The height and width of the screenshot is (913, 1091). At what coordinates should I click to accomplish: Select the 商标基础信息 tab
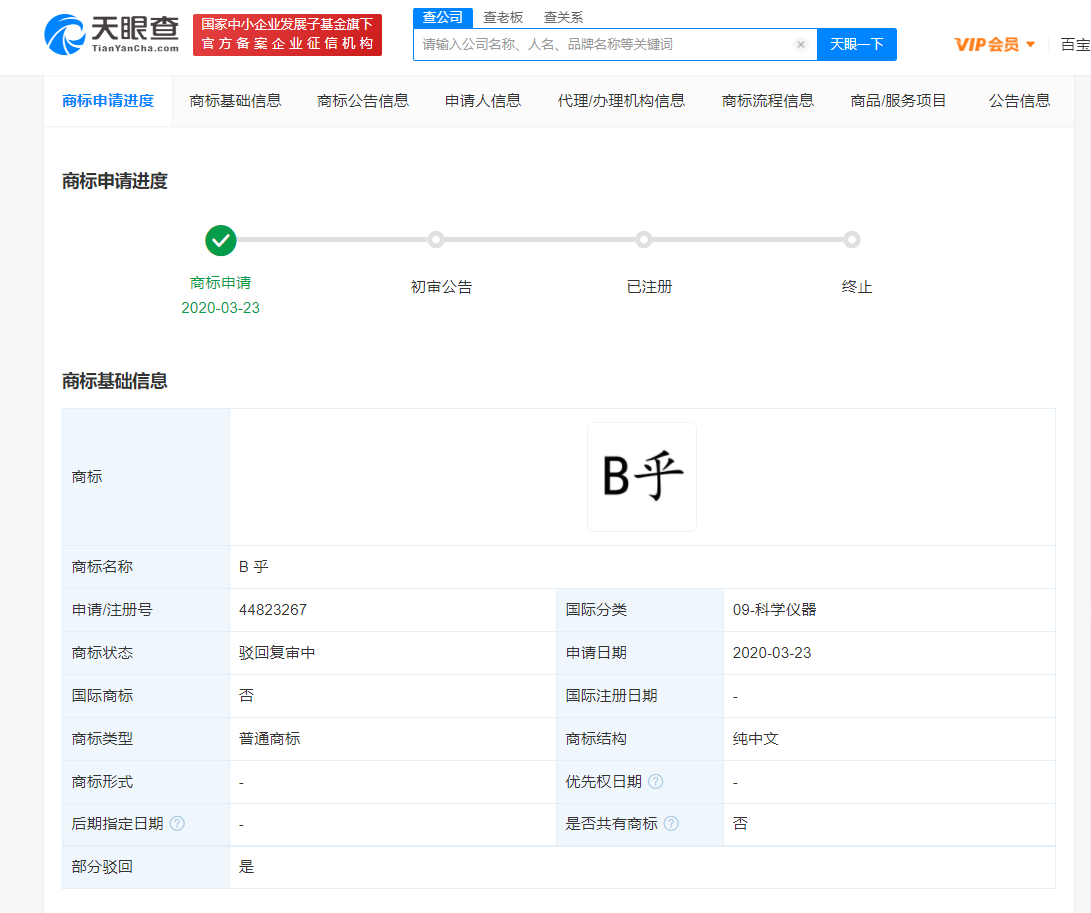tap(235, 101)
